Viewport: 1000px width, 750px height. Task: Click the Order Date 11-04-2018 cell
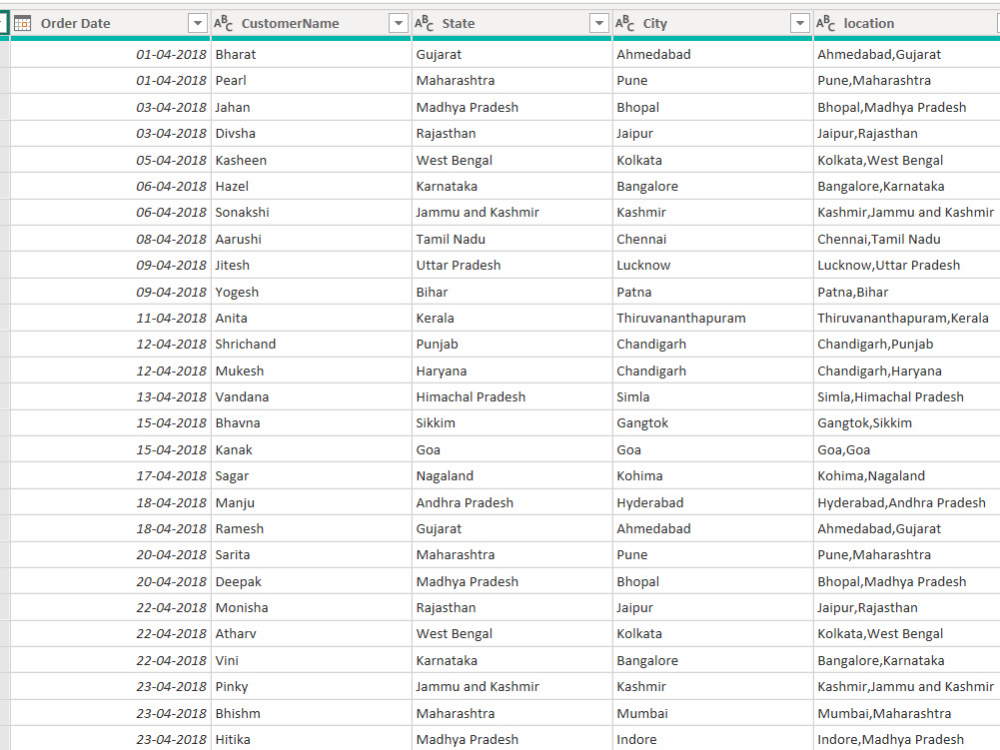110,318
